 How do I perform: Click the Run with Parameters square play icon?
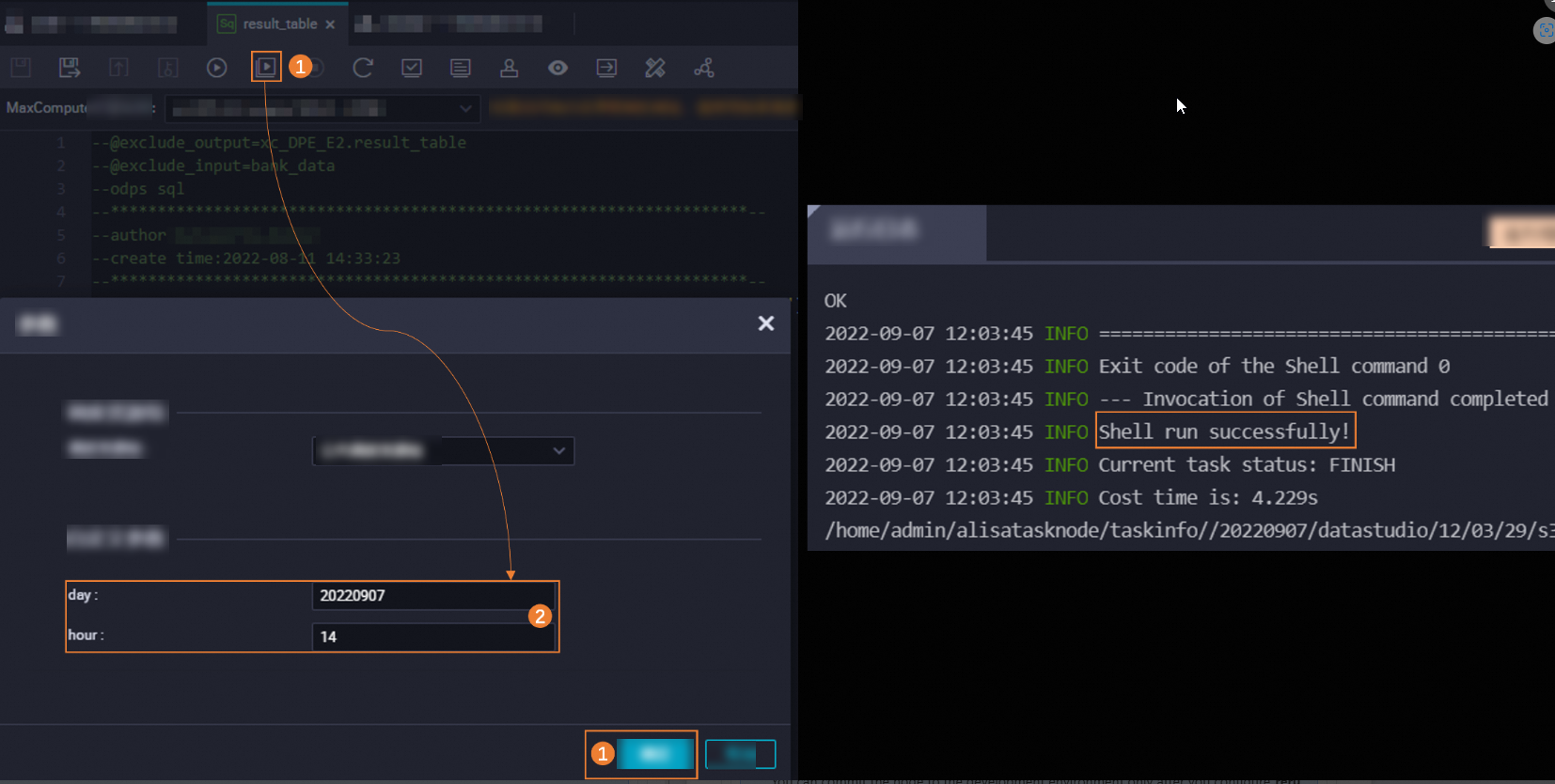266,67
